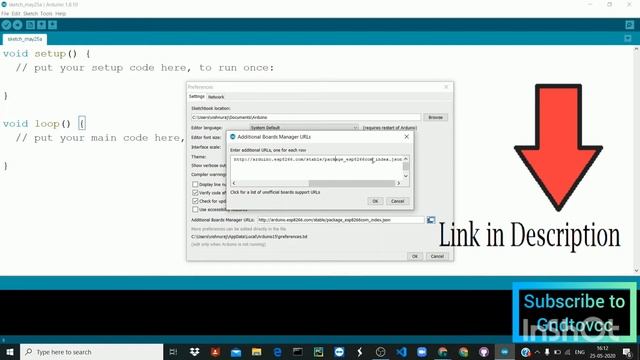
Task: Open the sketch tab dropdown menu arrow
Action: 628,38
